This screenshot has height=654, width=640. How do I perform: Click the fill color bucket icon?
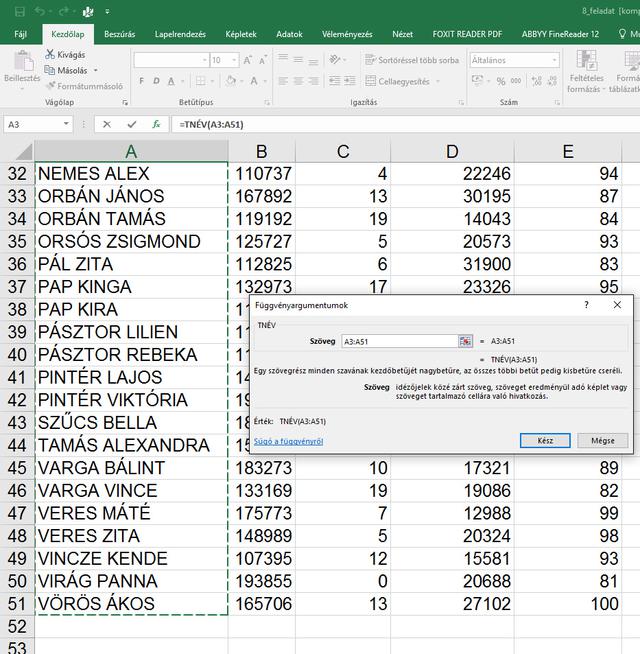231,81
